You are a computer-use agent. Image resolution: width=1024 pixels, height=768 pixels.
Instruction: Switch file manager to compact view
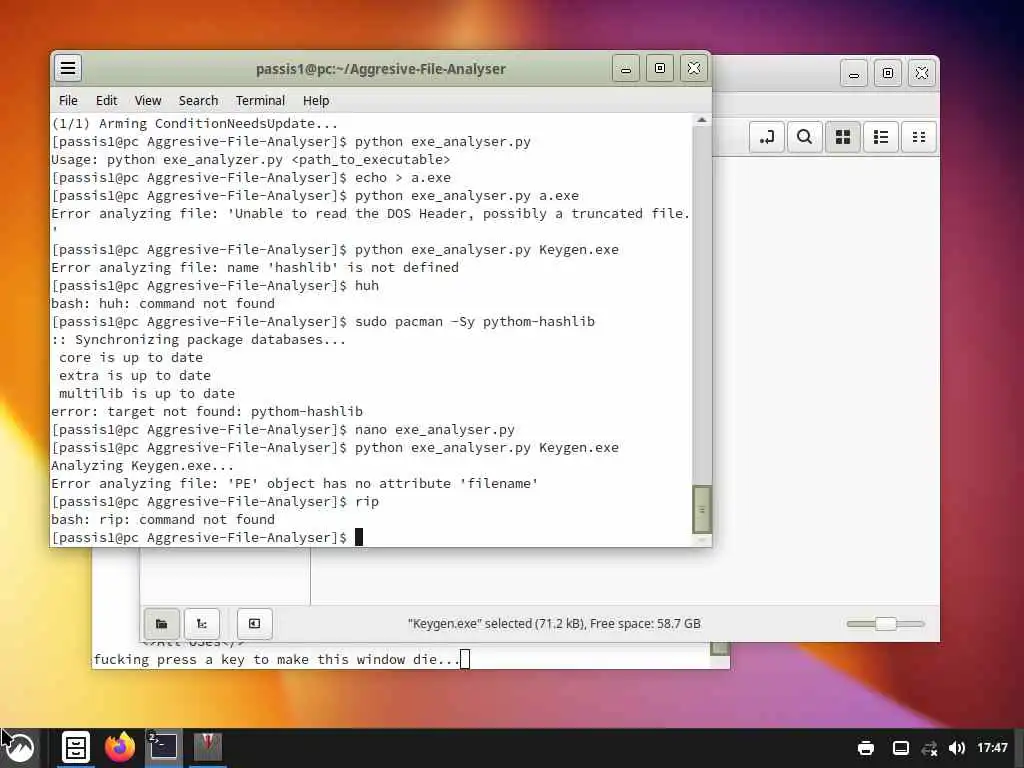[x=919, y=137]
